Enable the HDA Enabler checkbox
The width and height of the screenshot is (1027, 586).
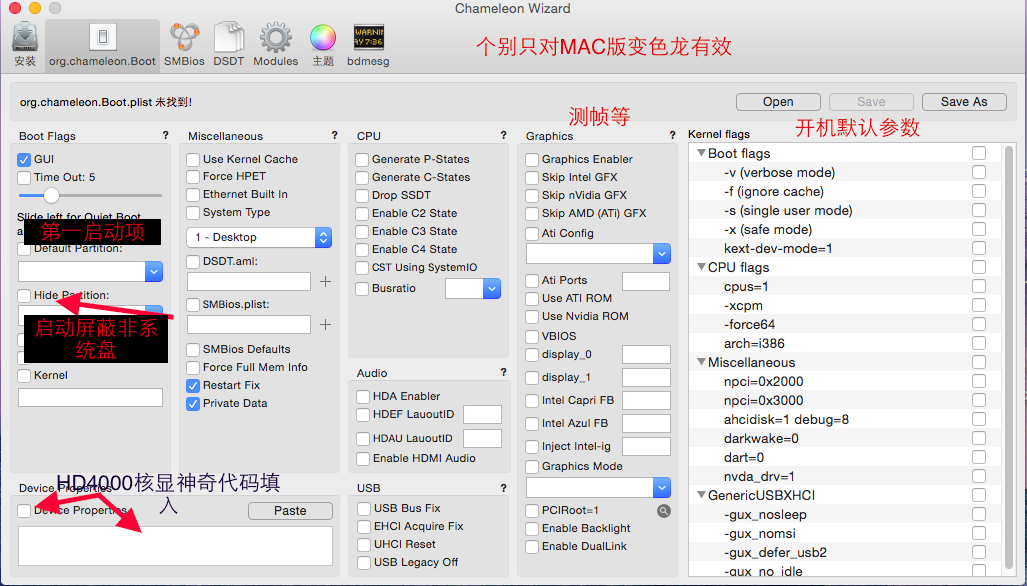pos(363,397)
